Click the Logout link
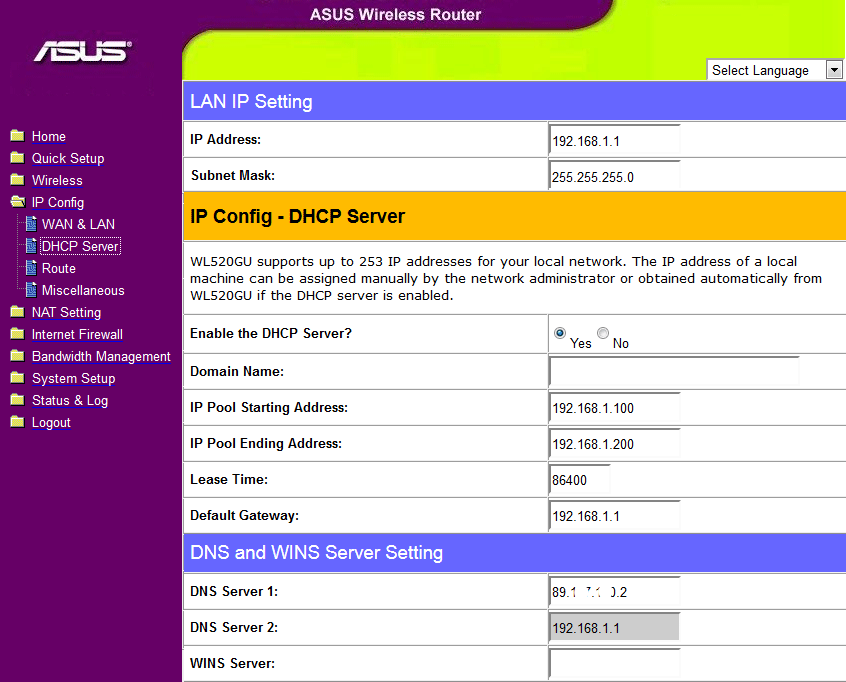 click(51, 422)
